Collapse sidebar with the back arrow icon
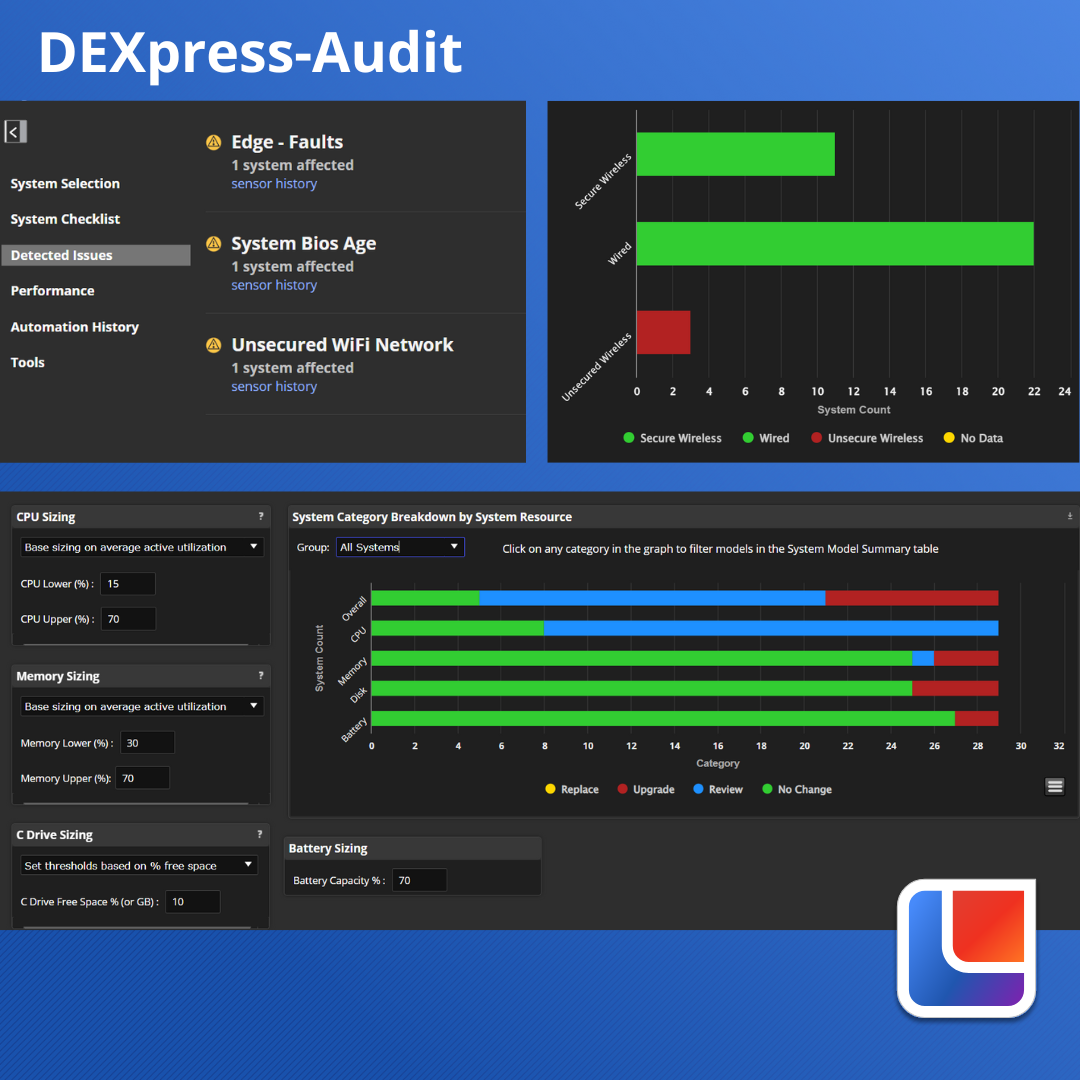Viewport: 1080px width, 1080px height. coord(15,132)
